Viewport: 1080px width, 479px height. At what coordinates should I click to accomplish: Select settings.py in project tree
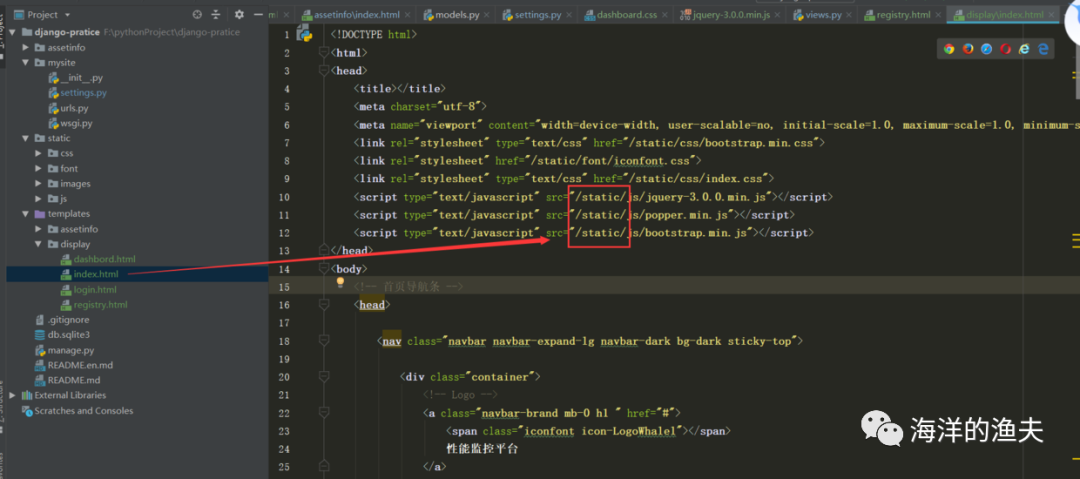pyautogui.click(x=83, y=93)
